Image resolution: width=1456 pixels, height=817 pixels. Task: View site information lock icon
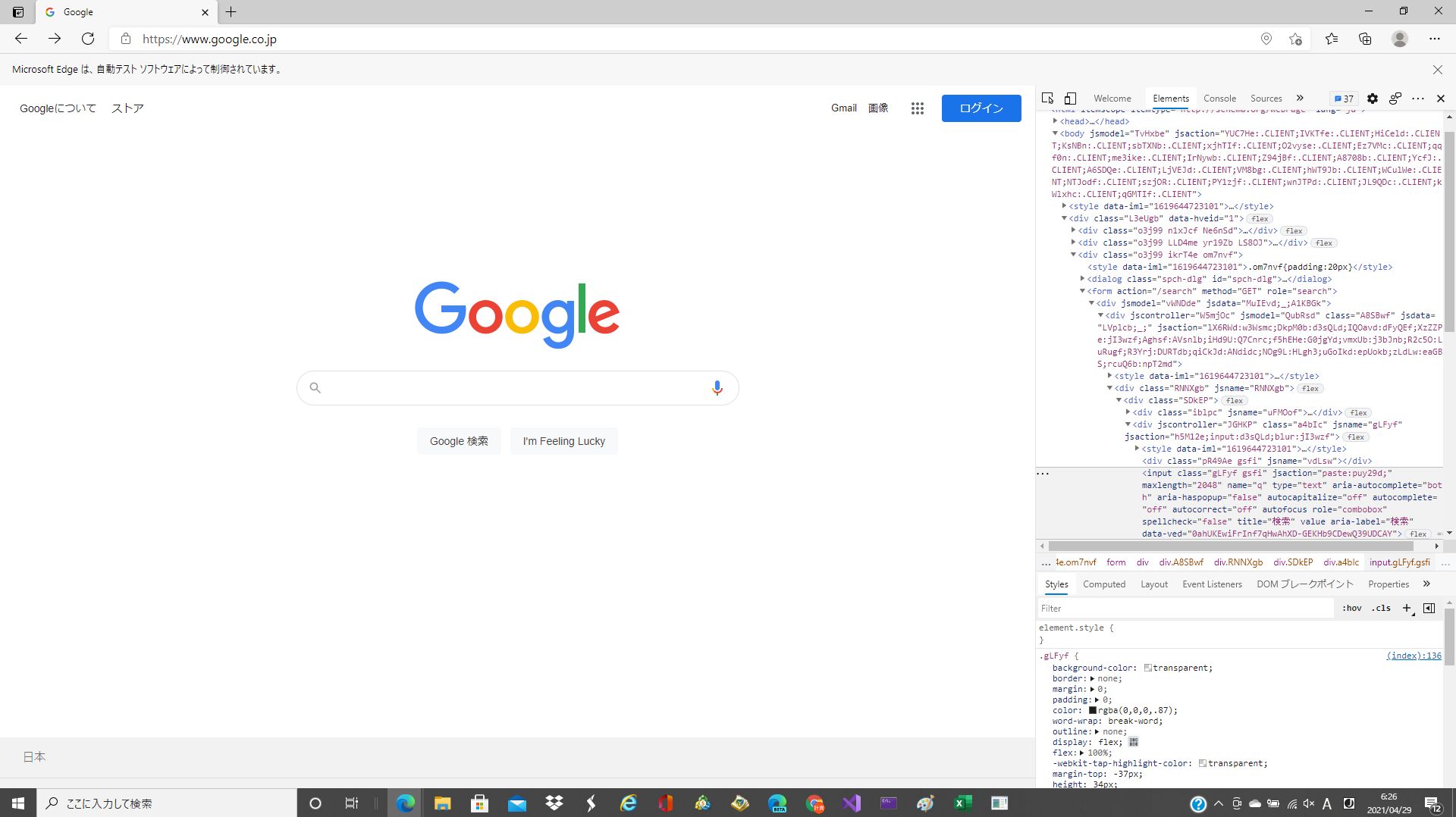[x=126, y=39]
